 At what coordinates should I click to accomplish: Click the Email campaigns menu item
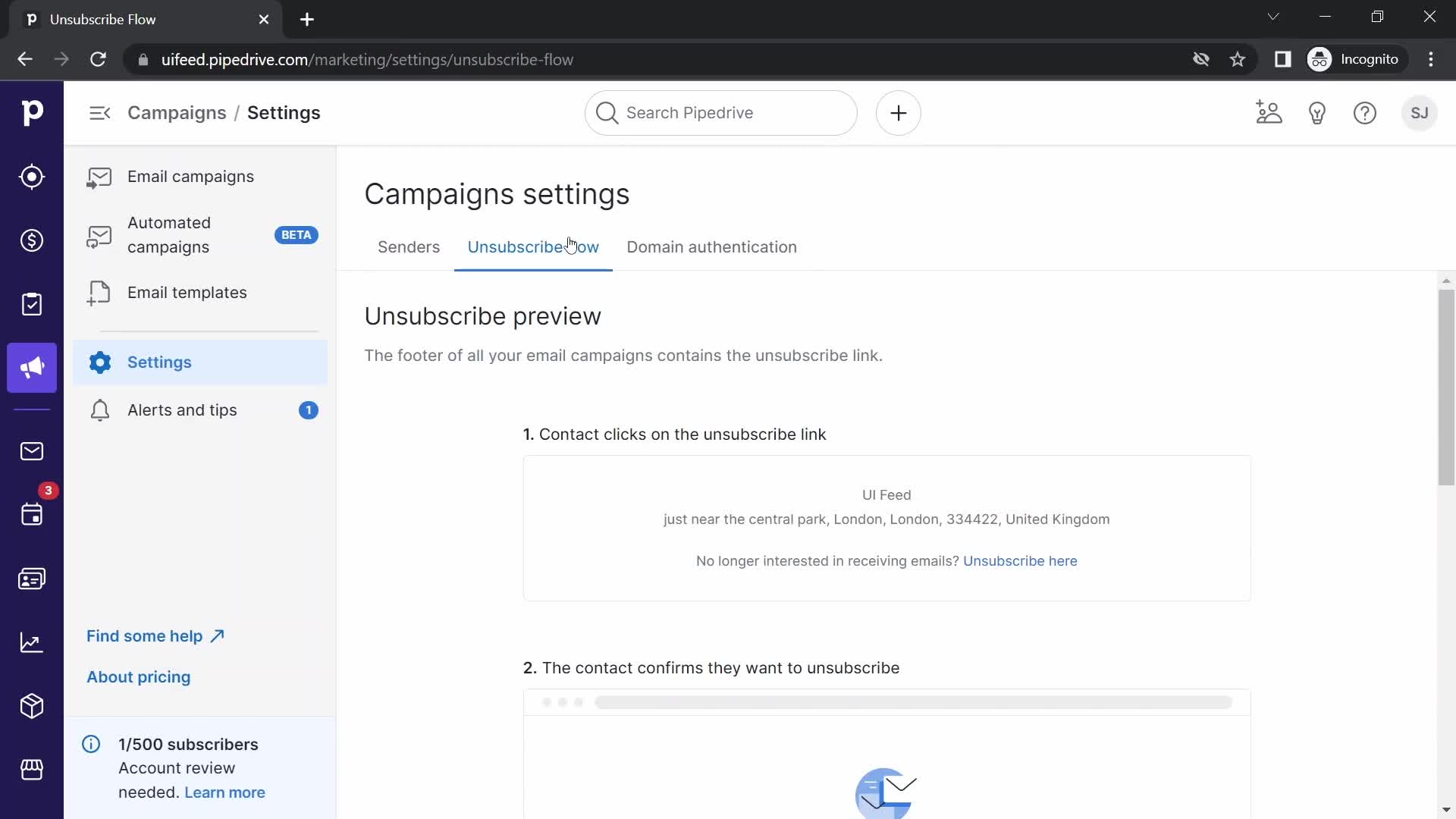click(x=190, y=176)
